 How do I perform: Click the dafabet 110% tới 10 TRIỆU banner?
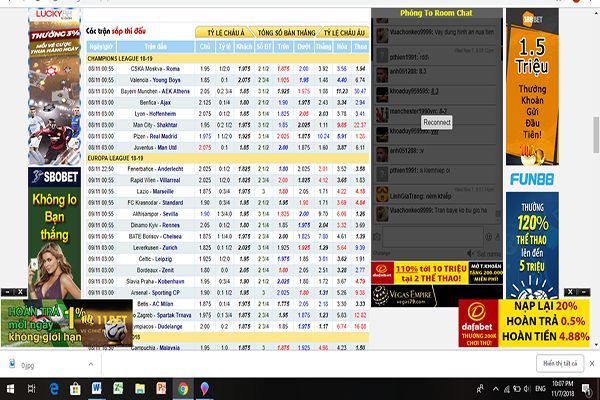437,273
